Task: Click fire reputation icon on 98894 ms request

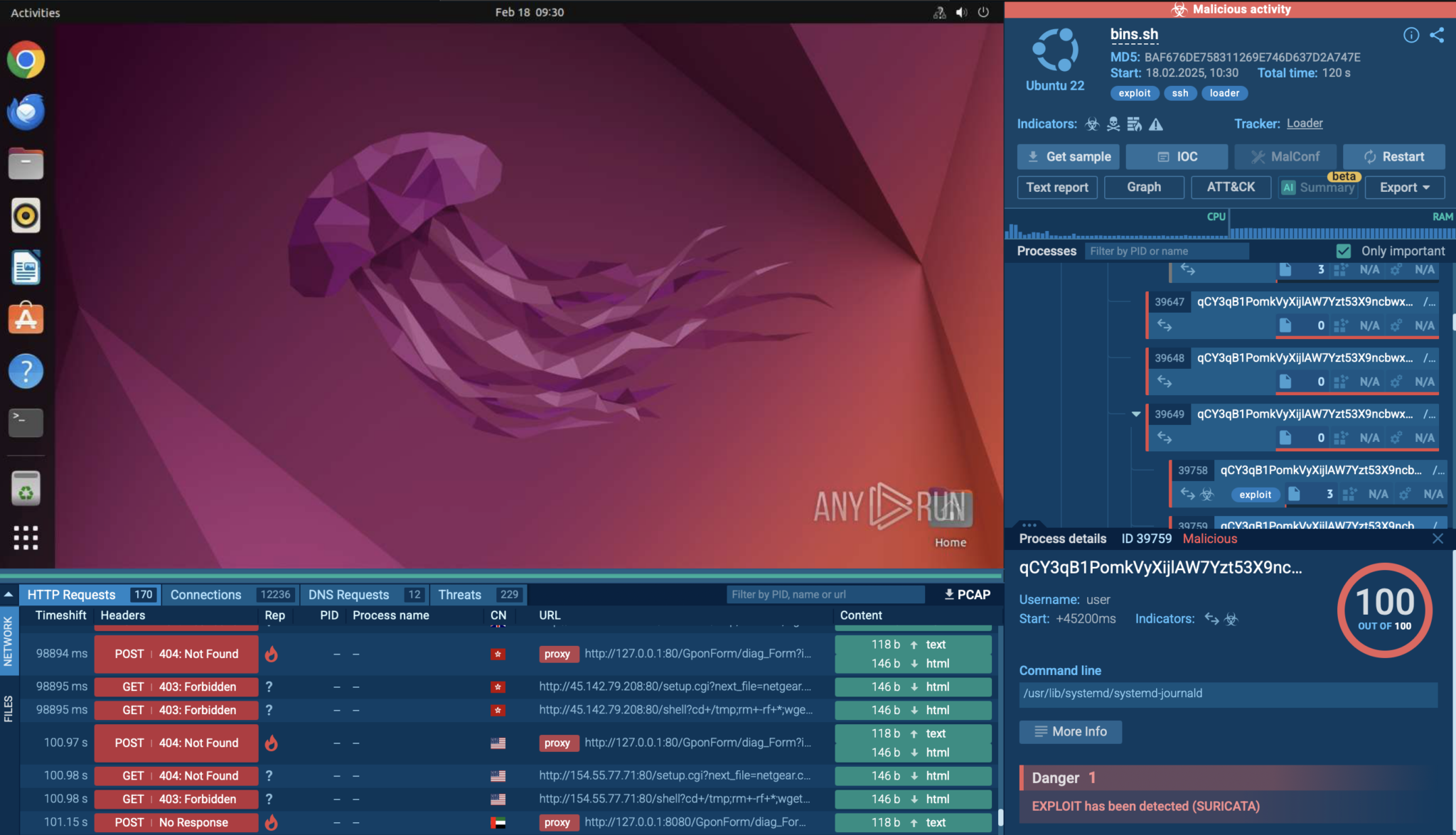Action: [x=272, y=654]
